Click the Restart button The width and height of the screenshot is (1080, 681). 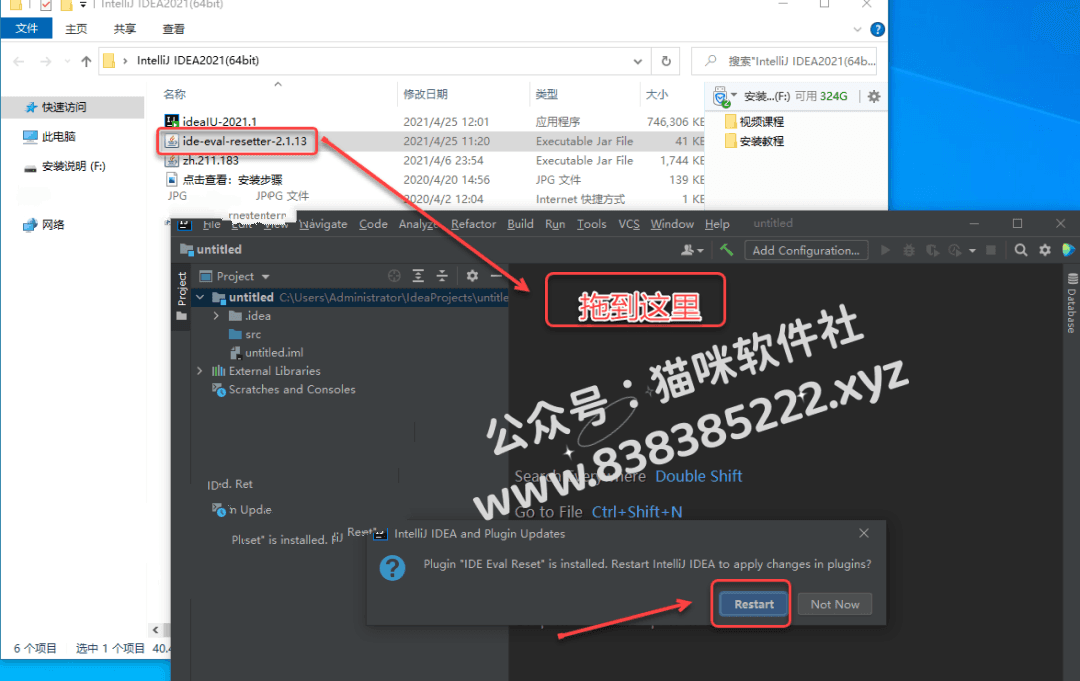coord(754,604)
